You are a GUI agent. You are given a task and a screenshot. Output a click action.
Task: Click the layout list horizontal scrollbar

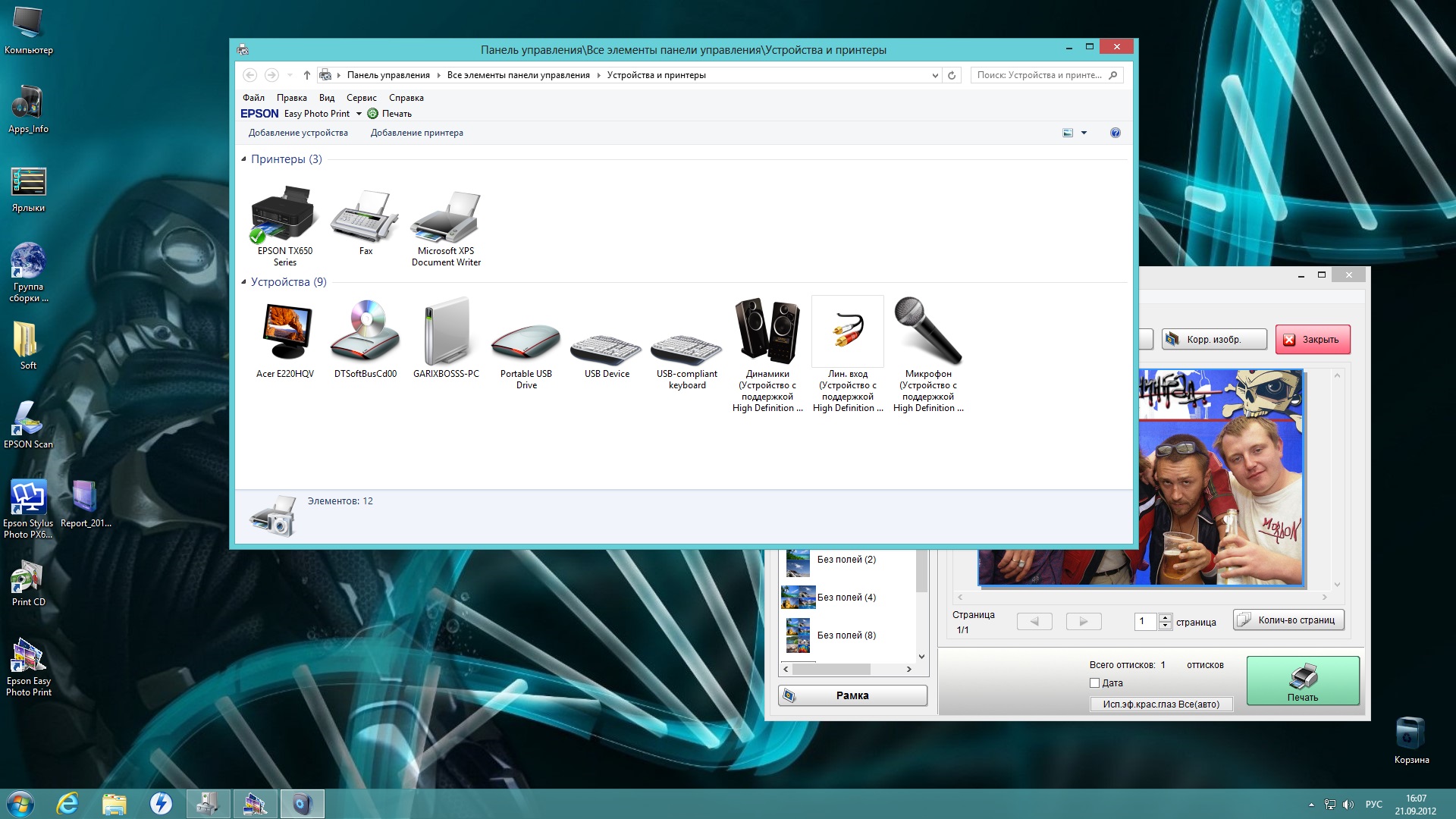pos(847,670)
